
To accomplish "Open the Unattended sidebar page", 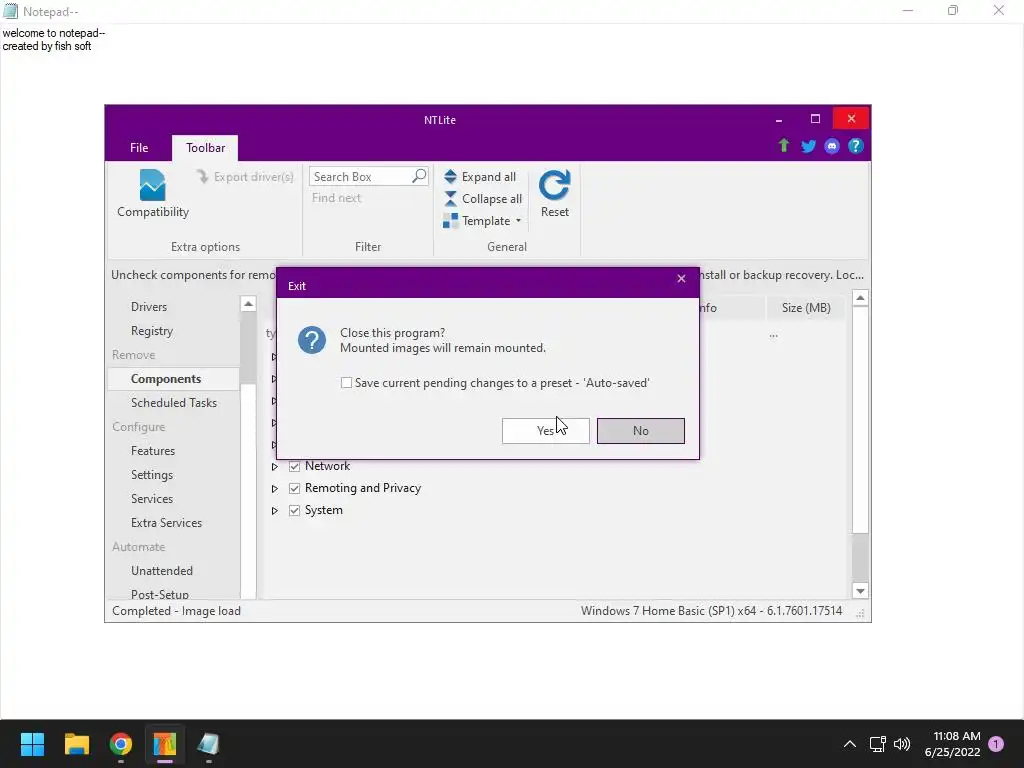I will tap(162, 571).
